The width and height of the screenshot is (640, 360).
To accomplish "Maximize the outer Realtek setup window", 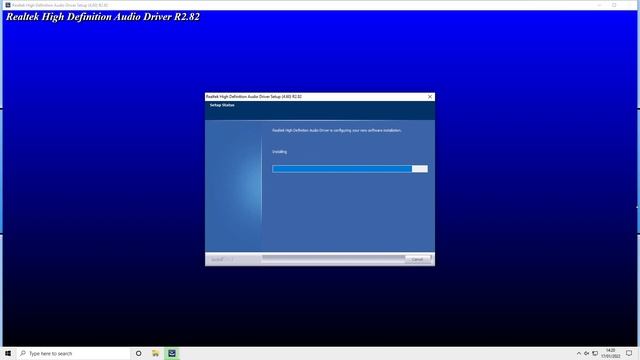I will (614, 5).
